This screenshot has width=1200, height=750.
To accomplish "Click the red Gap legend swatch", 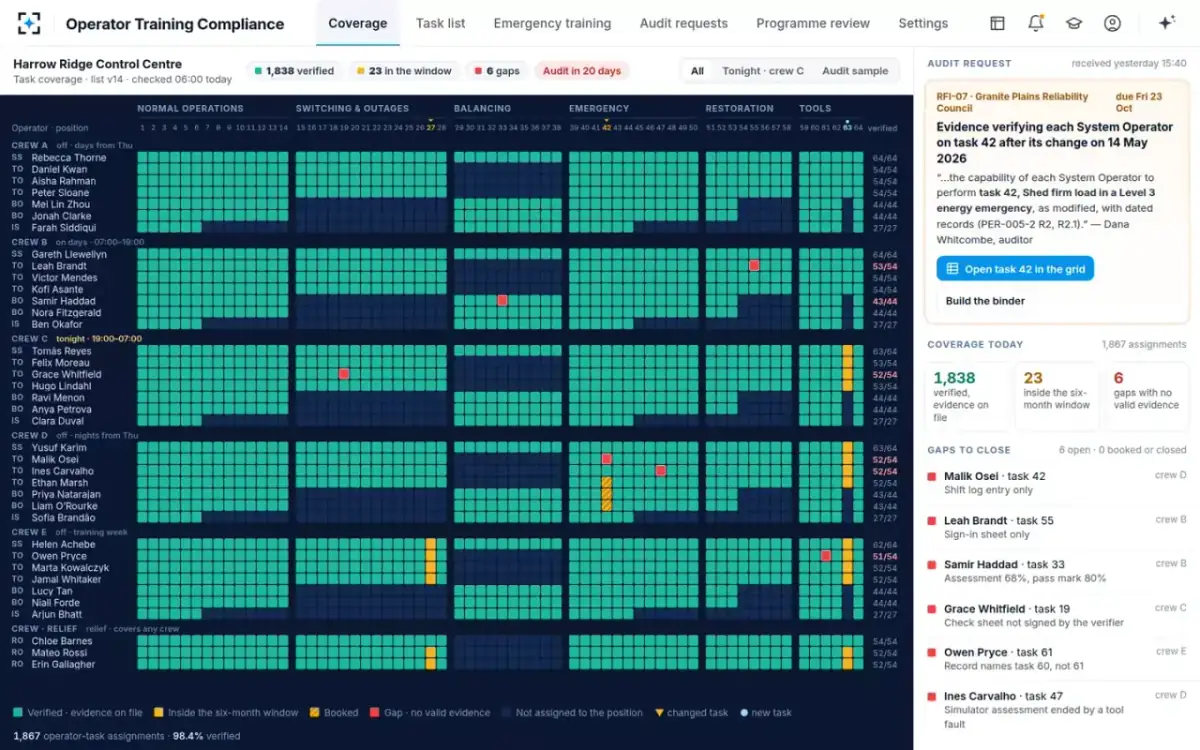I will (375, 713).
